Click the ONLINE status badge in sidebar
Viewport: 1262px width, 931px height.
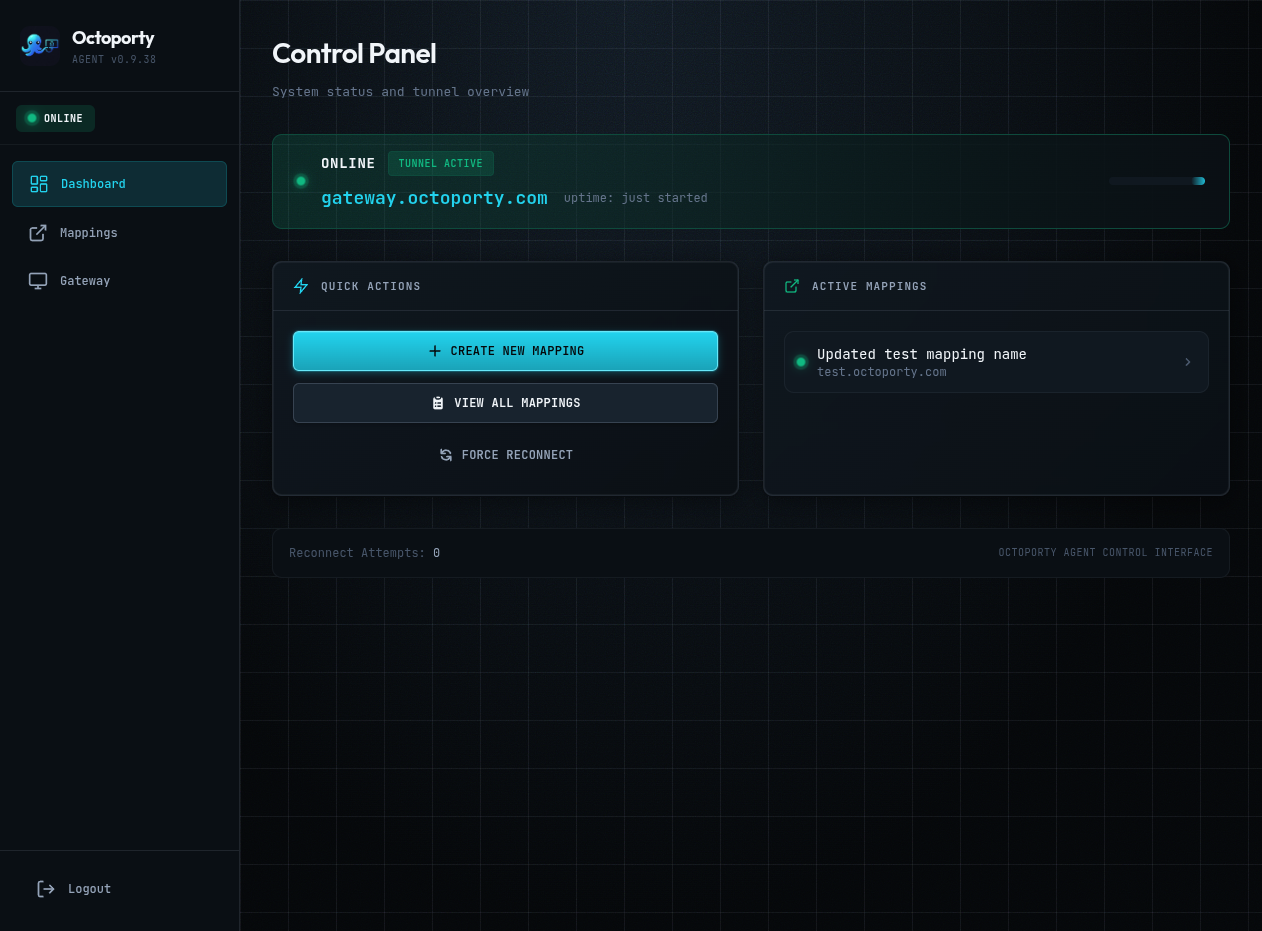[55, 118]
